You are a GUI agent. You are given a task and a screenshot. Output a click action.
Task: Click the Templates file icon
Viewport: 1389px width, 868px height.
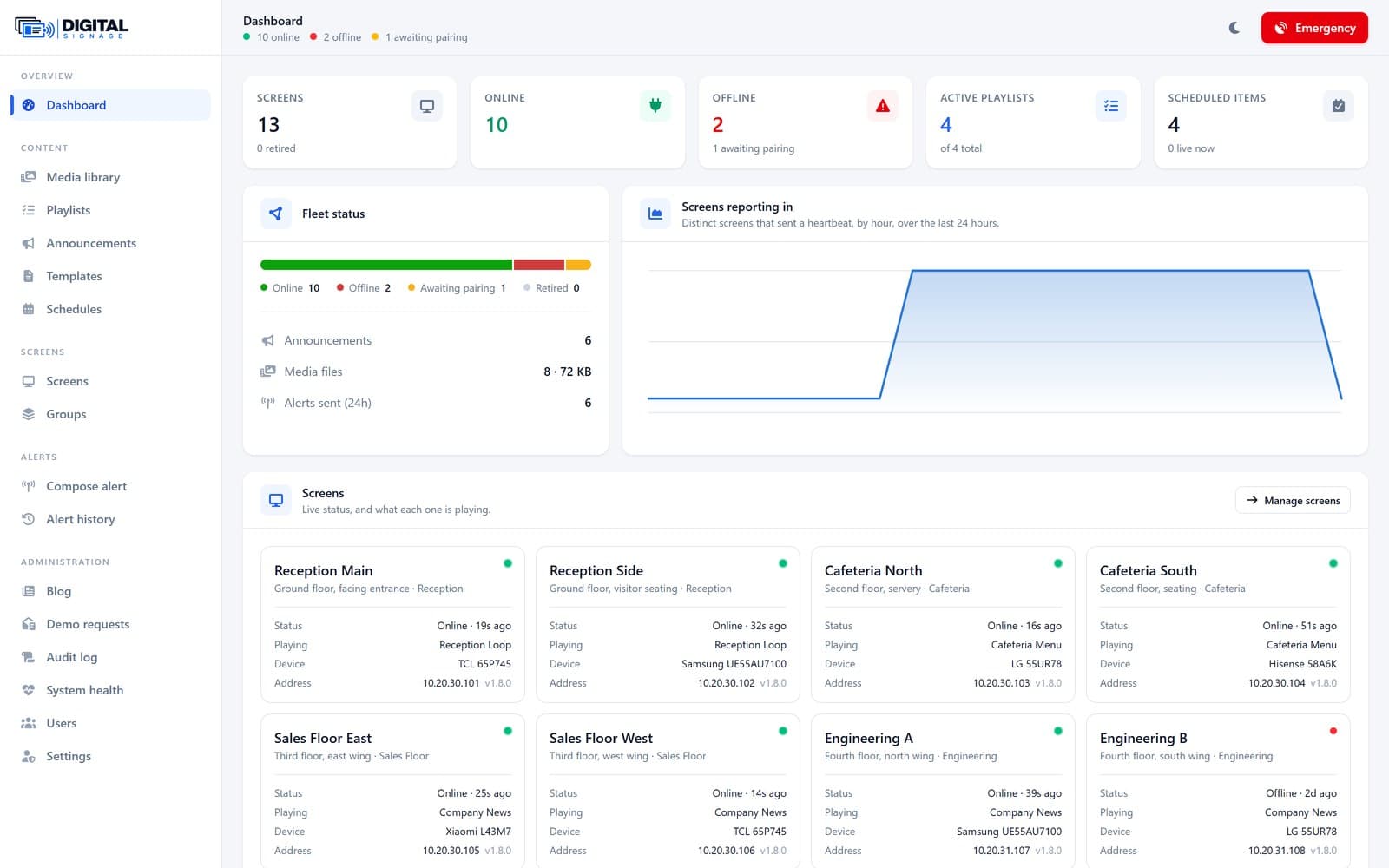coord(29,276)
